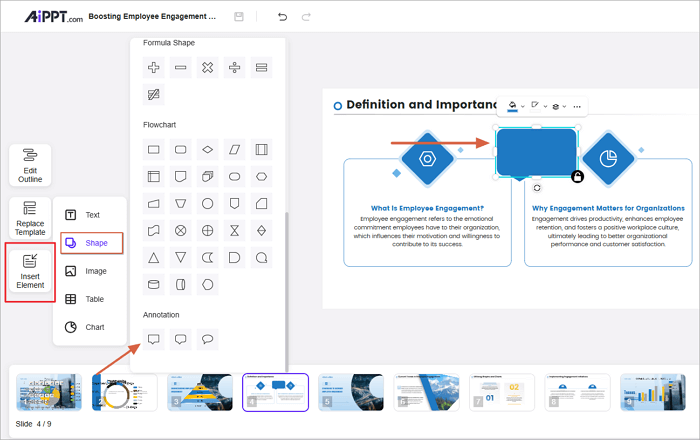The height and width of the screenshot is (440, 700).
Task: Insert the flowchart decision diamond
Action: click(208, 149)
